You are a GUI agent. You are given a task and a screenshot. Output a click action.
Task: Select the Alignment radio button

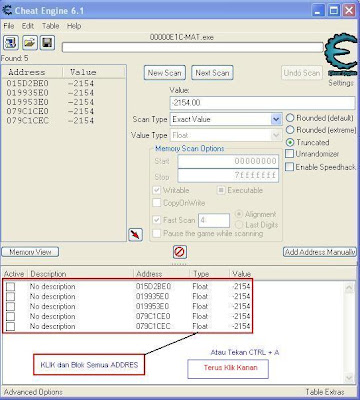pyautogui.click(x=239, y=214)
